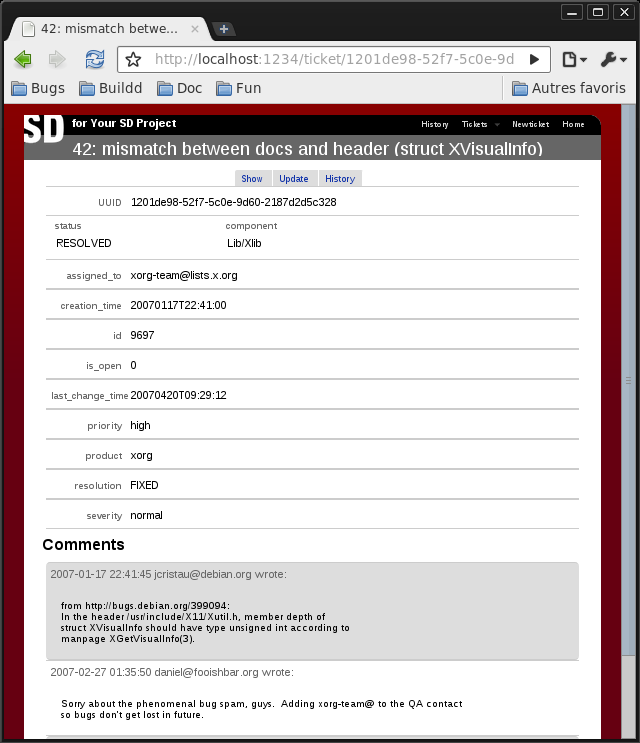The width and height of the screenshot is (640, 743).
Task: Click the jcristau@debian.org comment header
Action: [169, 574]
